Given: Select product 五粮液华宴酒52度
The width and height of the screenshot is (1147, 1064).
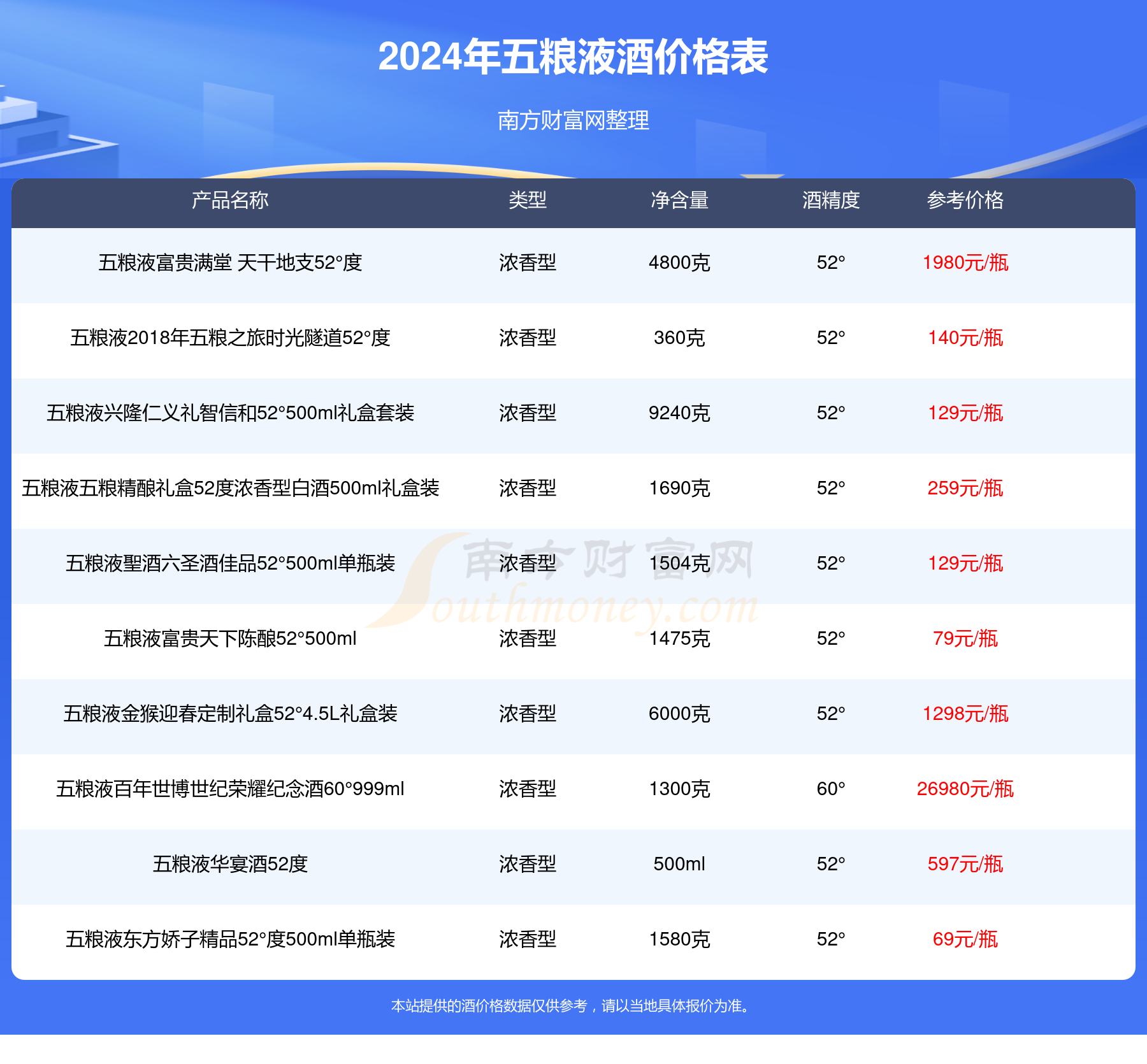Looking at the screenshot, I should 230,864.
